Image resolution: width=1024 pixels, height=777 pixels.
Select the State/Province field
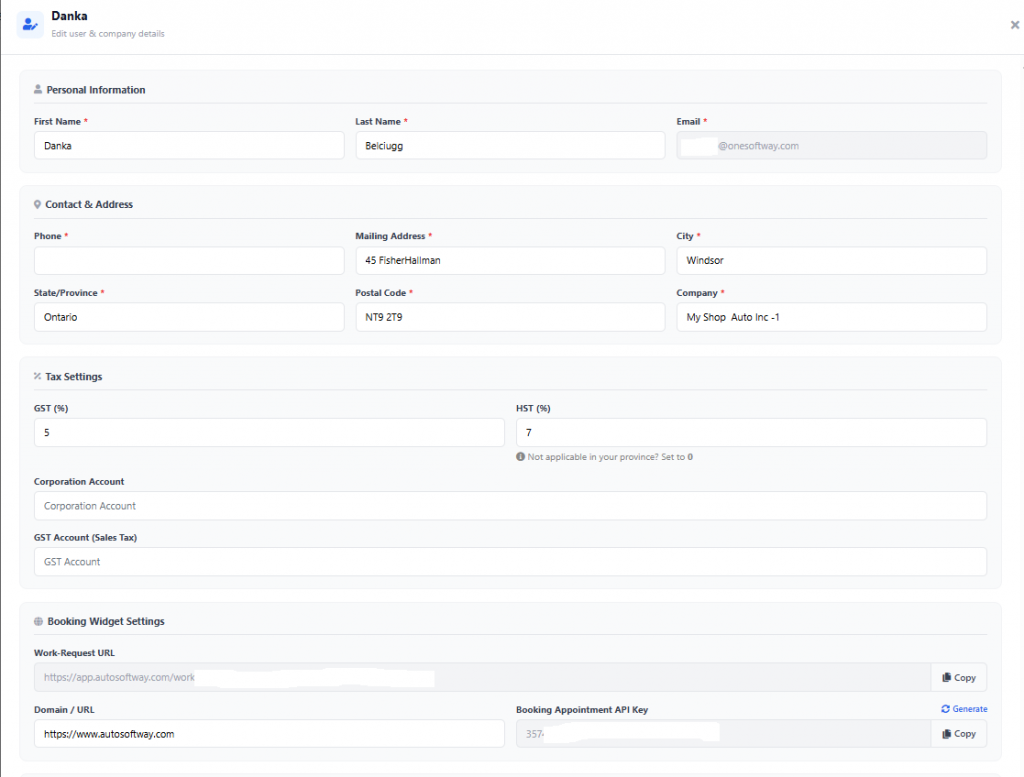tap(188, 317)
